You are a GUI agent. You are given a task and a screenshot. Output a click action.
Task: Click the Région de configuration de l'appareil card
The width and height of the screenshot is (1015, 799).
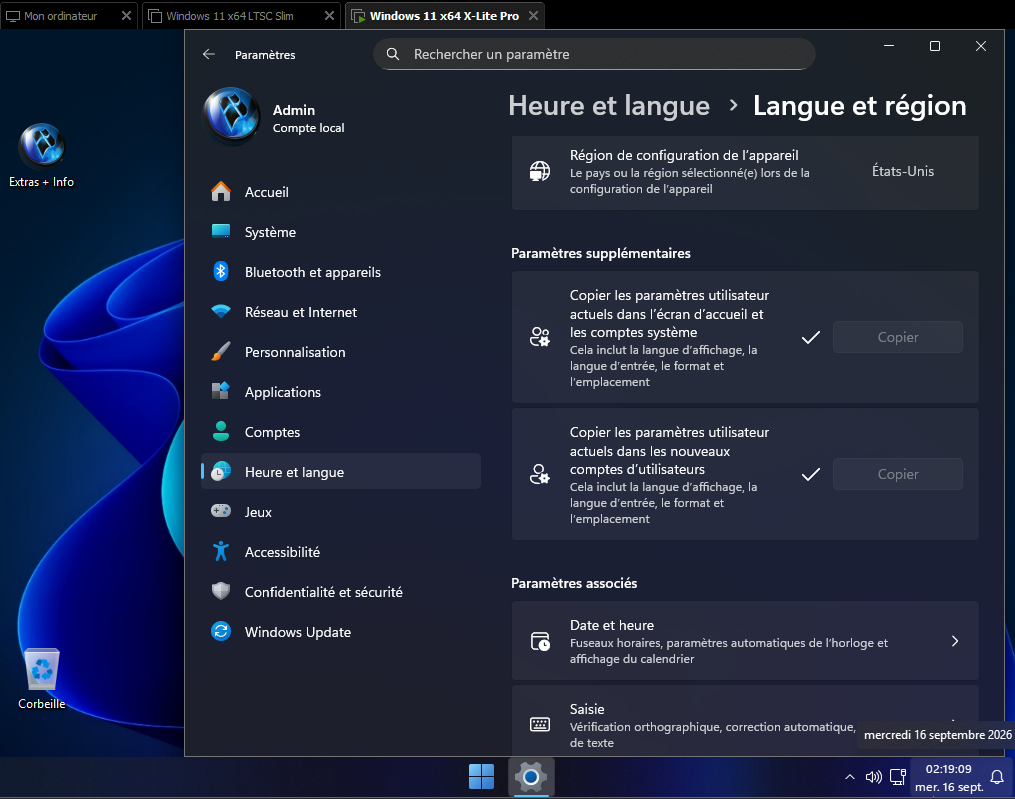click(x=744, y=172)
